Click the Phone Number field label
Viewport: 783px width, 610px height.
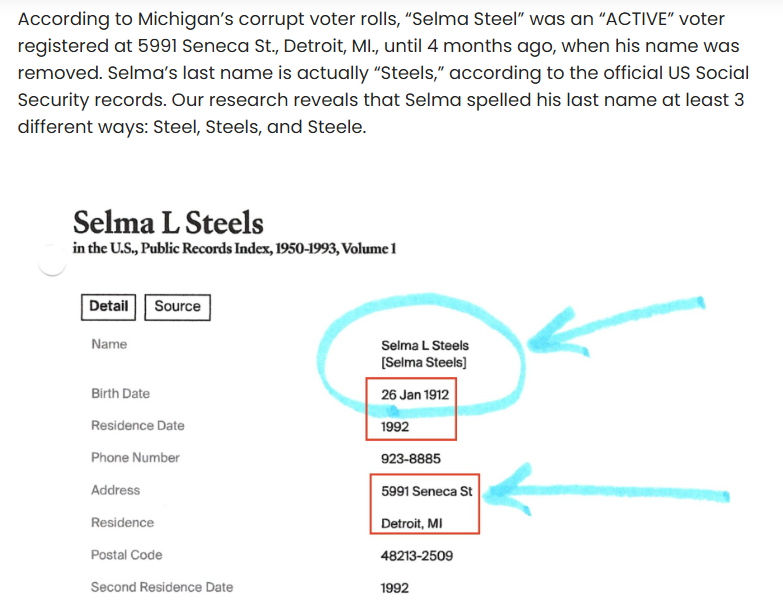coord(135,458)
